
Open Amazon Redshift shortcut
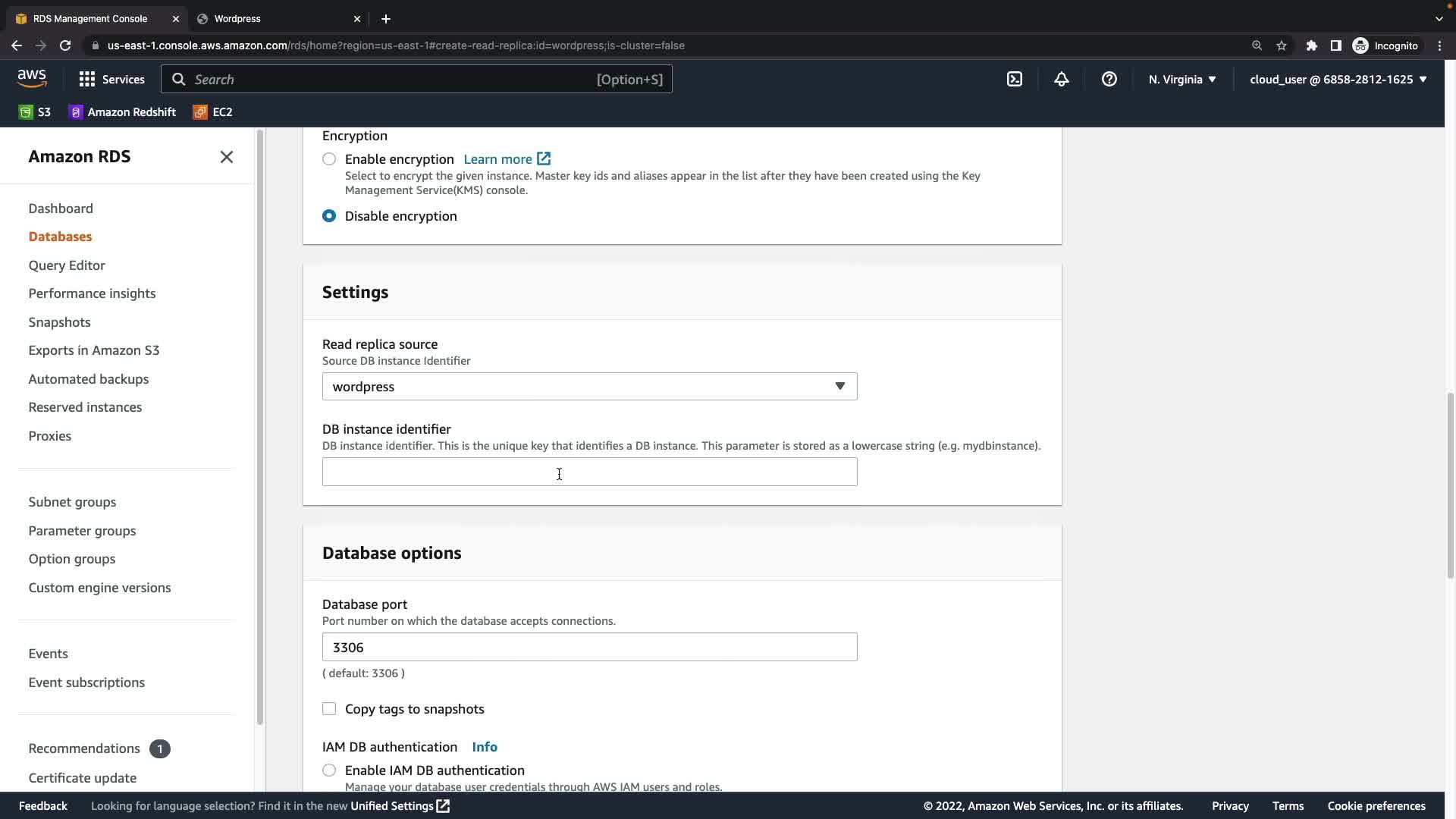click(x=122, y=112)
